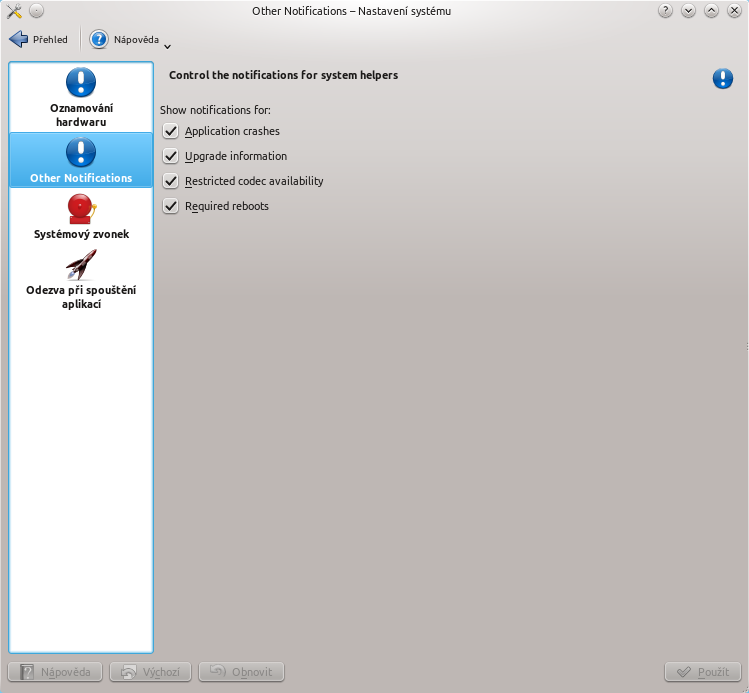This screenshot has width=749, height=693.
Task: Minimize the Nastavení systému window
Action: [688, 11]
